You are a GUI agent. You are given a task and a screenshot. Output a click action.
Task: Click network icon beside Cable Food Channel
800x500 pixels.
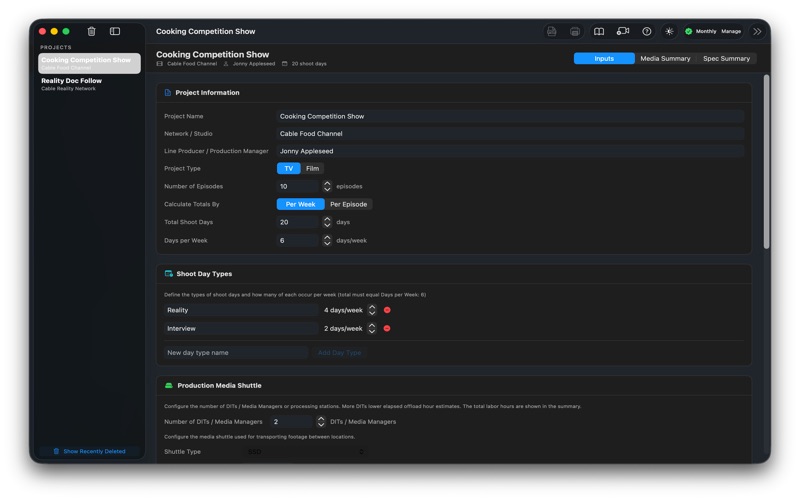click(160, 64)
